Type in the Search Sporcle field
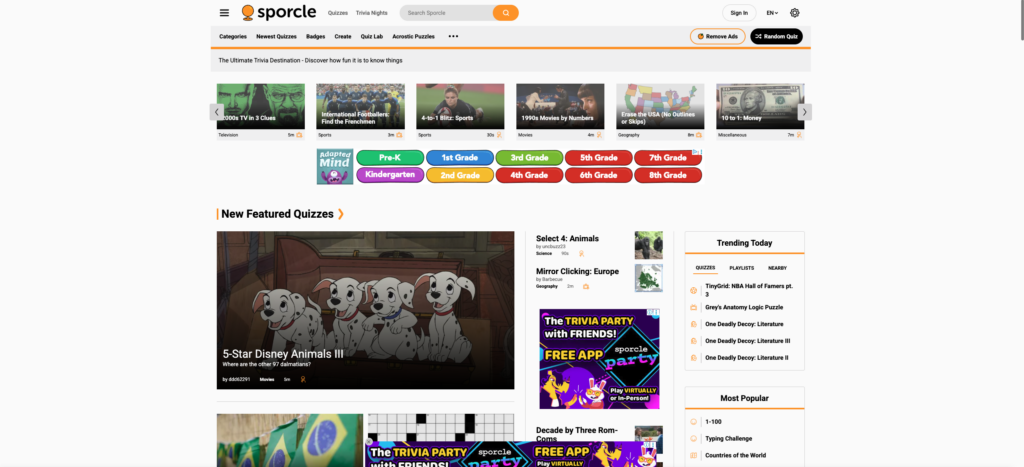Image resolution: width=1024 pixels, height=467 pixels. click(x=446, y=13)
